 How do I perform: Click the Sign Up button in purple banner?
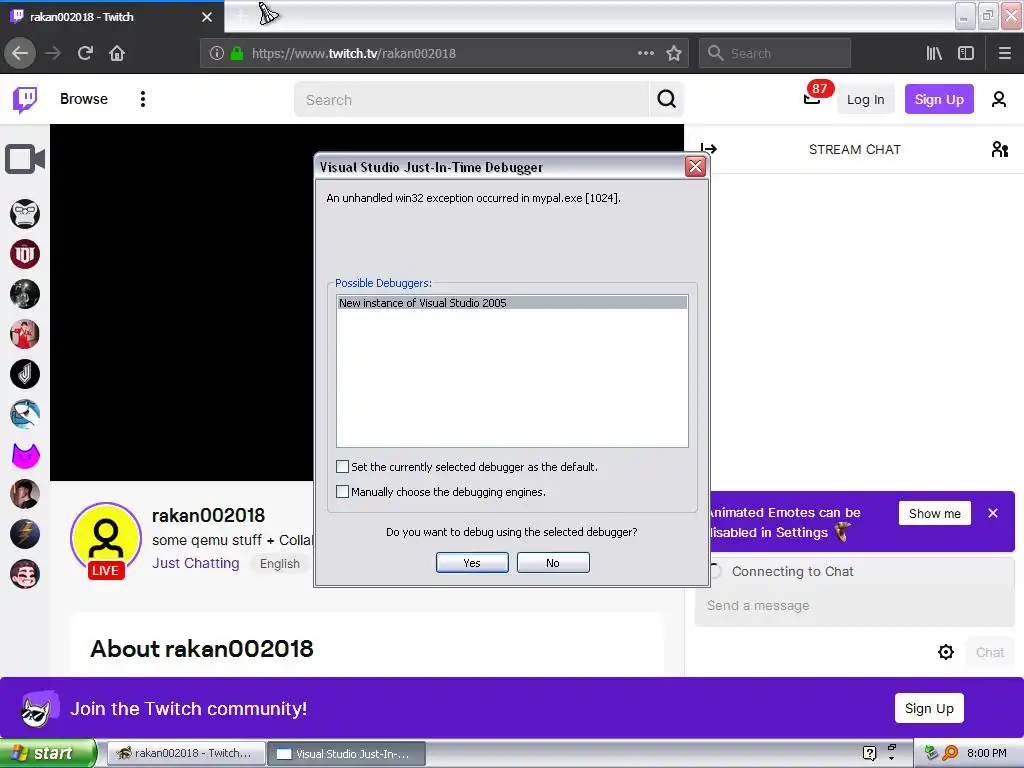click(x=929, y=708)
